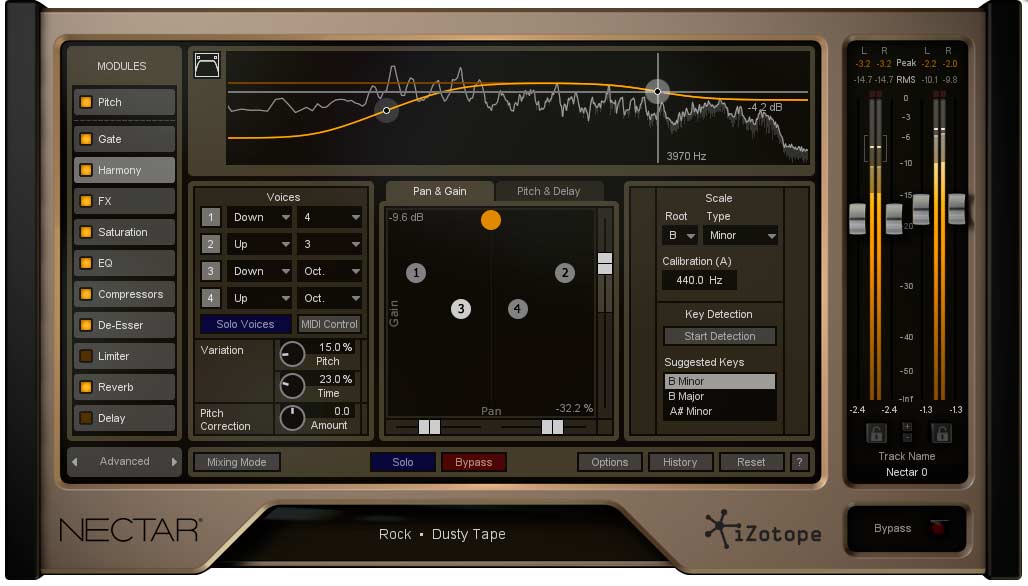Select voice node 1 in the pan grid

(x=416, y=273)
